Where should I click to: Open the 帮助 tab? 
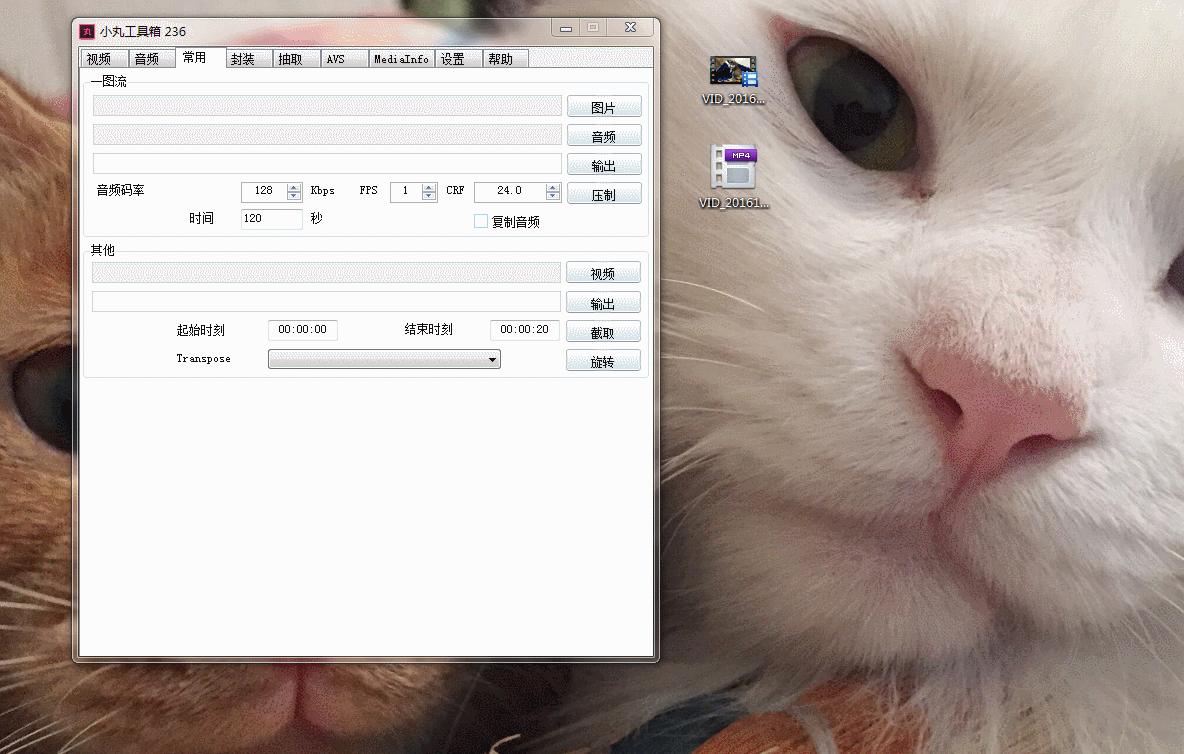click(x=500, y=59)
